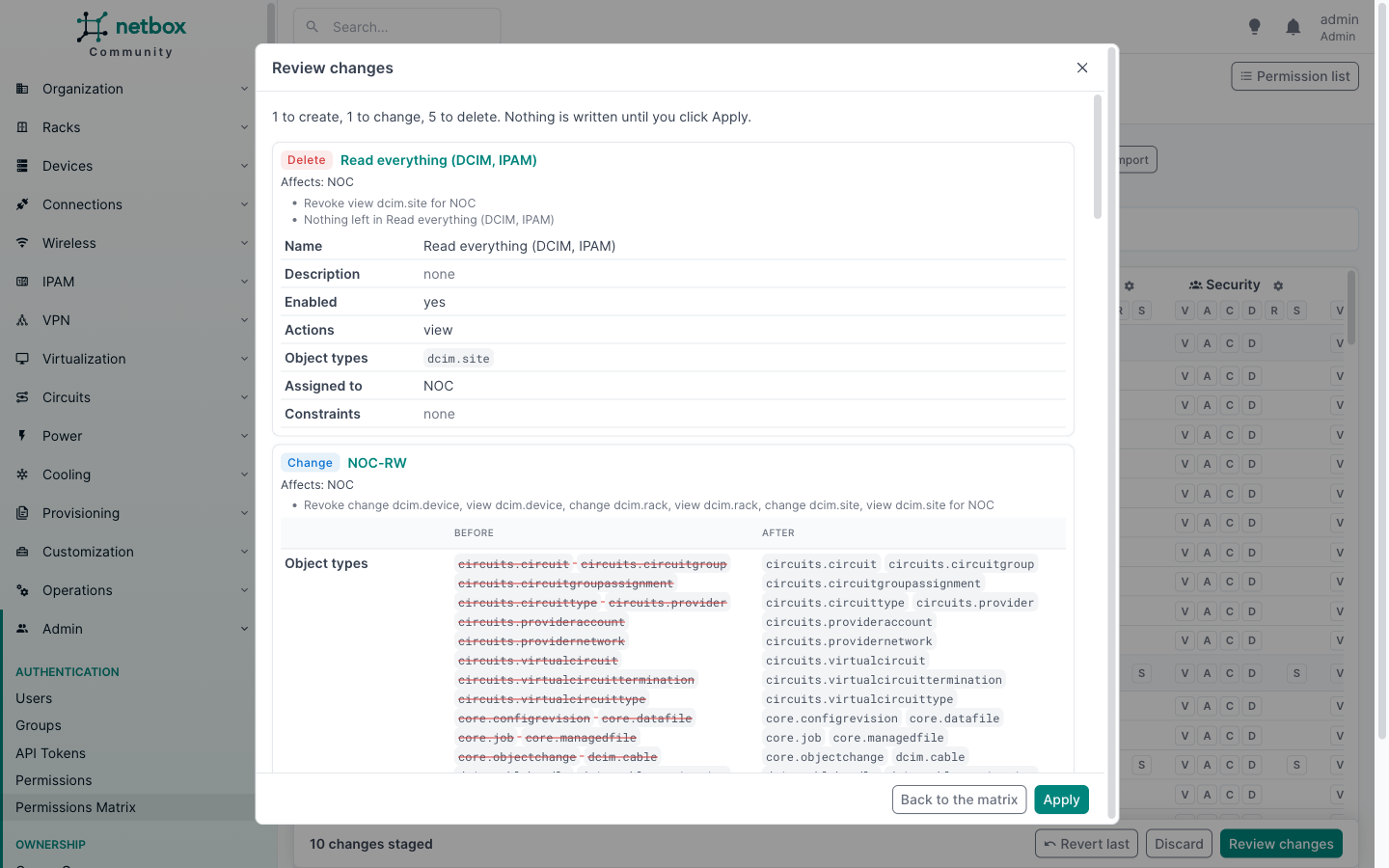The image size is (1389, 868).
Task: Click the Discard button behind dialog
Action: (1179, 844)
